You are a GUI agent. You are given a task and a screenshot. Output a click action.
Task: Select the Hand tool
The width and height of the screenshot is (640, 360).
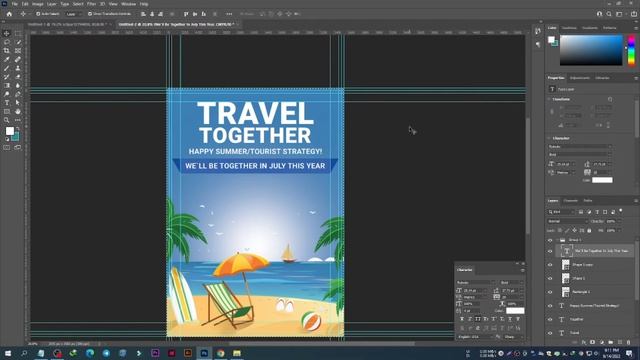click(18, 111)
